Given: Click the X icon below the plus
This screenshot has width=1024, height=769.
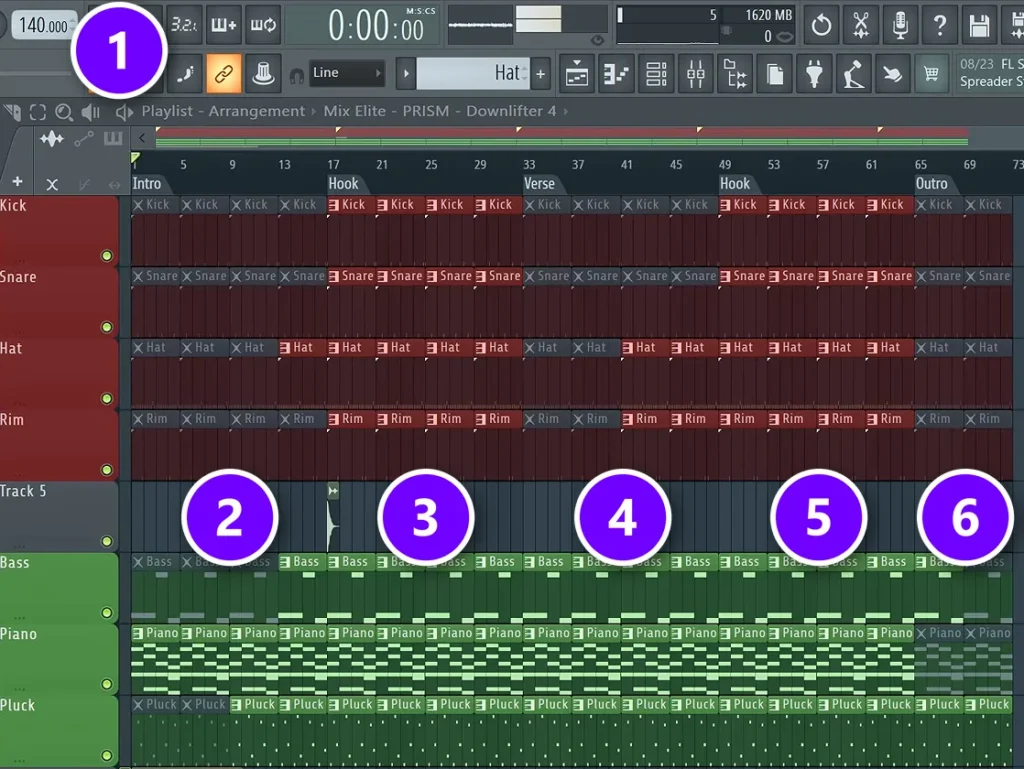Looking at the screenshot, I should (x=52, y=185).
